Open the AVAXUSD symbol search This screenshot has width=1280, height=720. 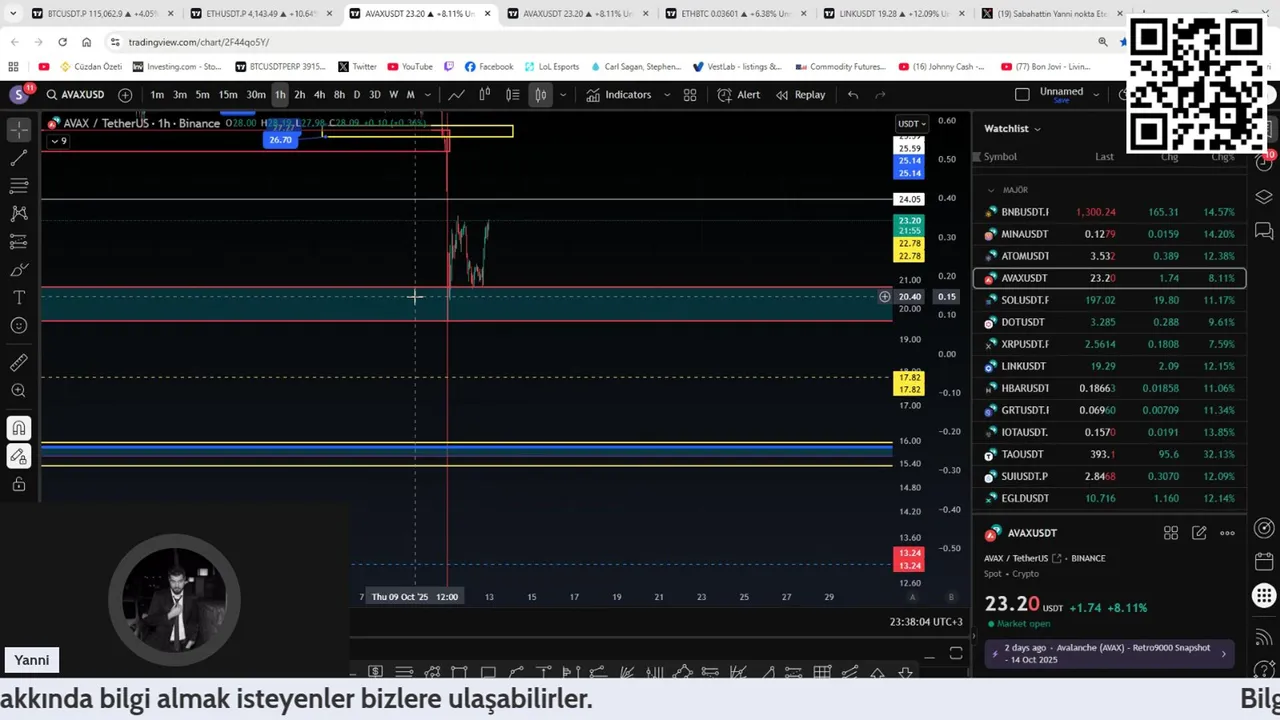click(x=75, y=95)
